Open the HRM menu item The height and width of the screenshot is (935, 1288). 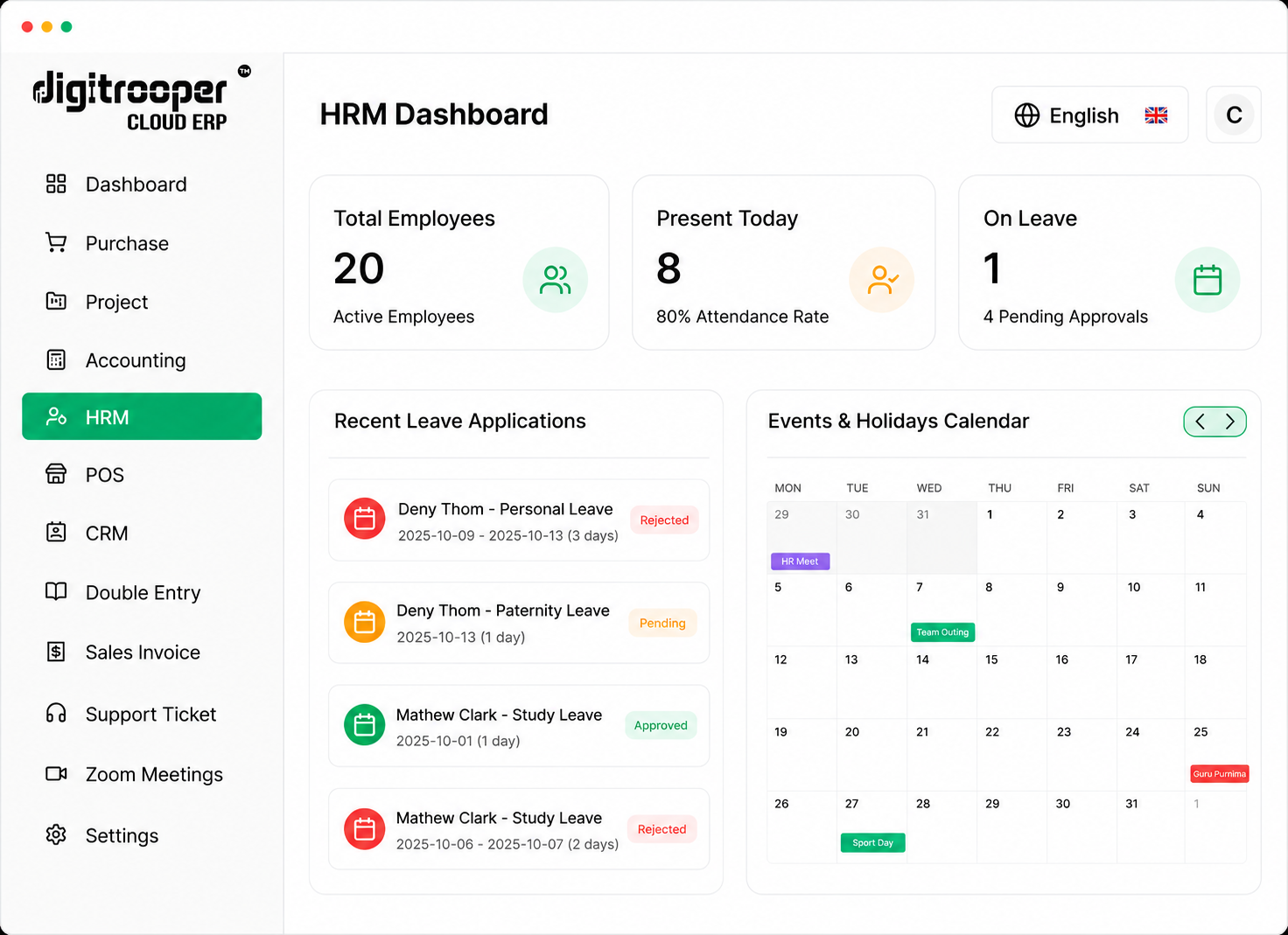pyautogui.click(x=142, y=416)
